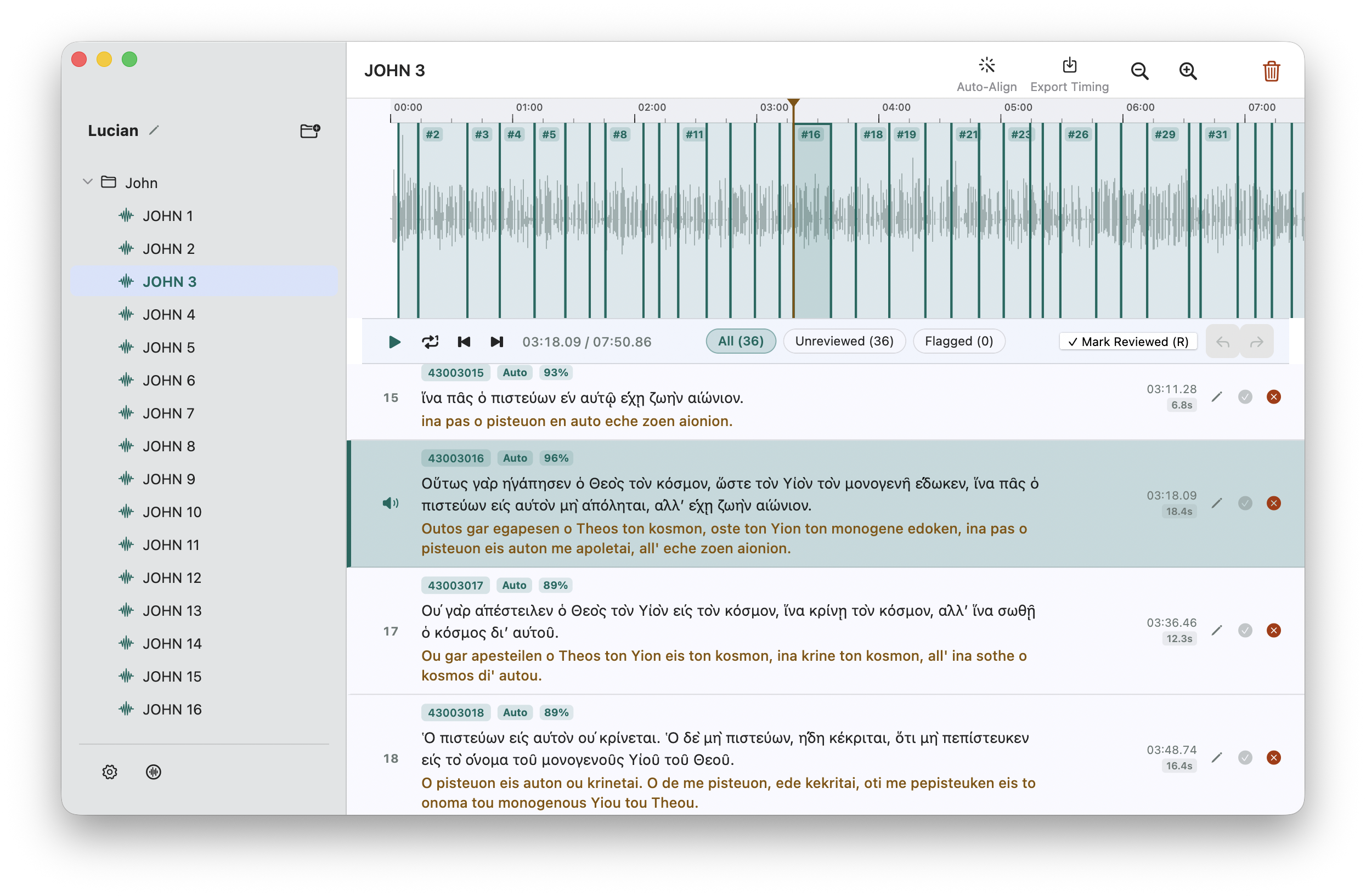Edit verse 17 with the pencil icon
This screenshot has height=896, width=1366.
tap(1216, 631)
